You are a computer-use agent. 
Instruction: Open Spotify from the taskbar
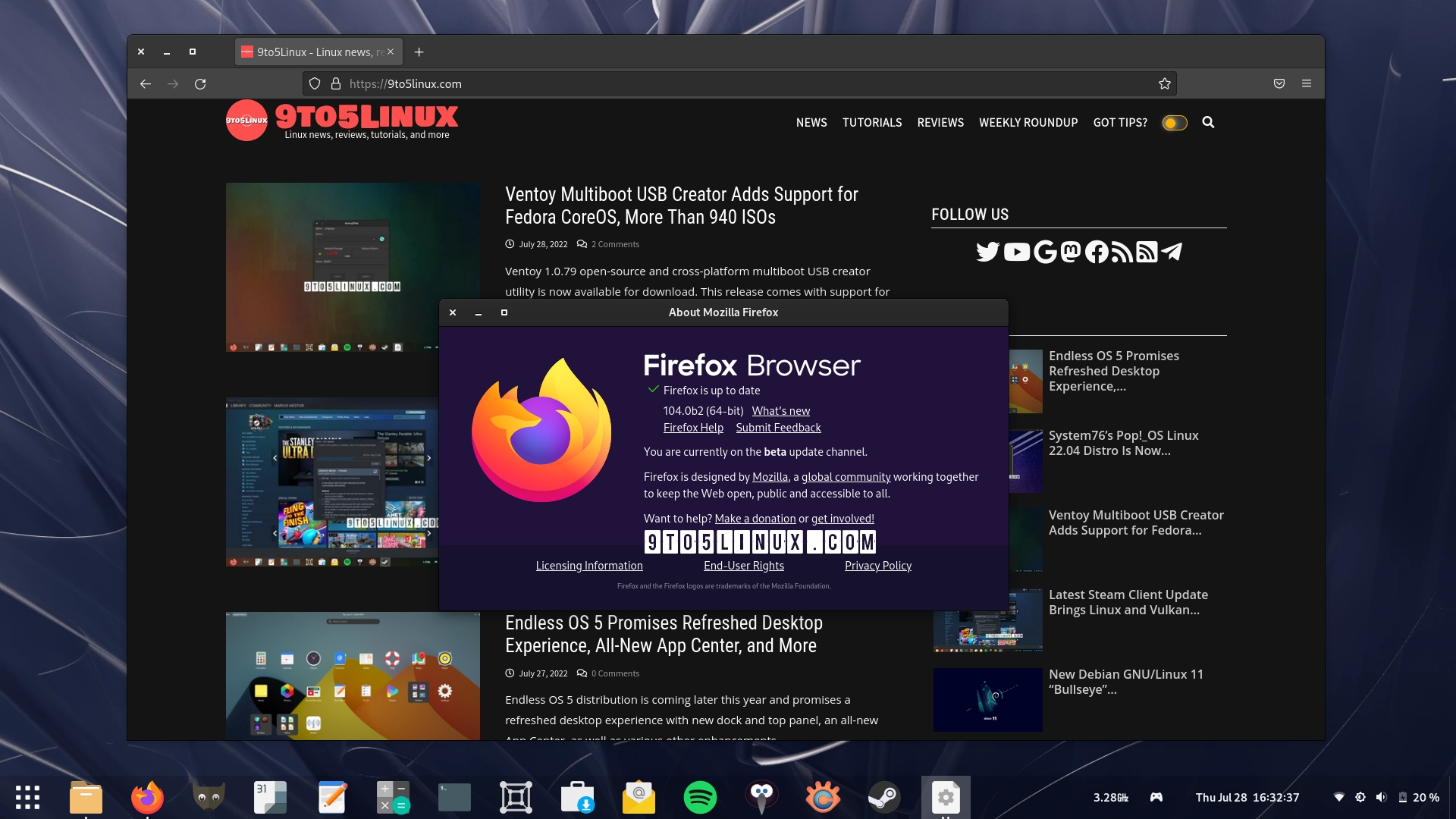pos(701,797)
